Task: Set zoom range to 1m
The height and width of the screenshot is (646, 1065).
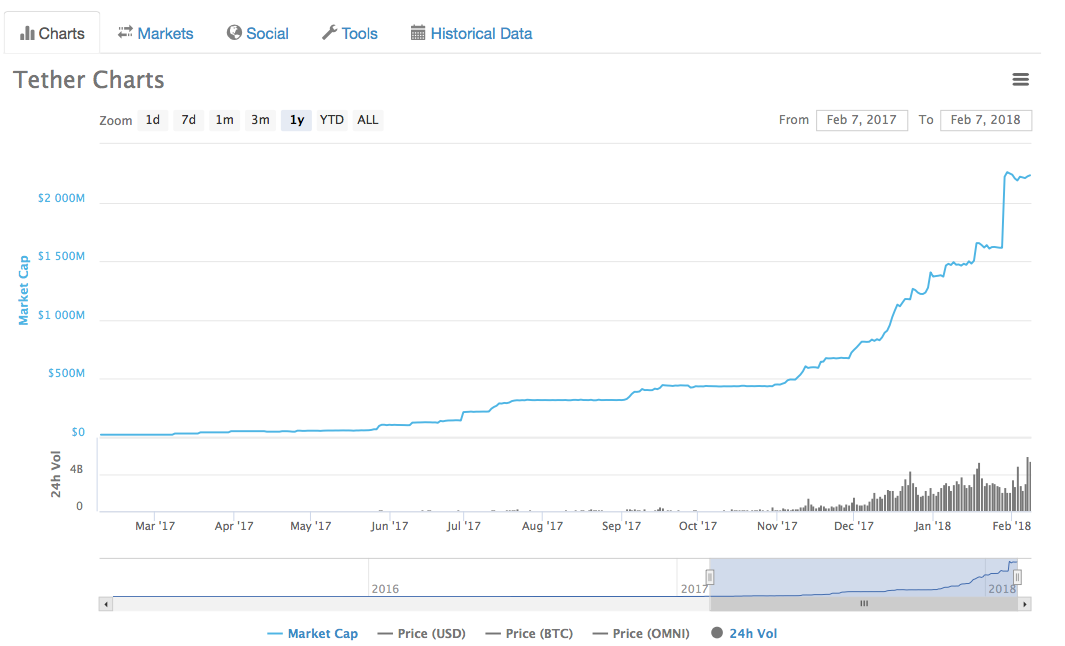Action: (224, 120)
